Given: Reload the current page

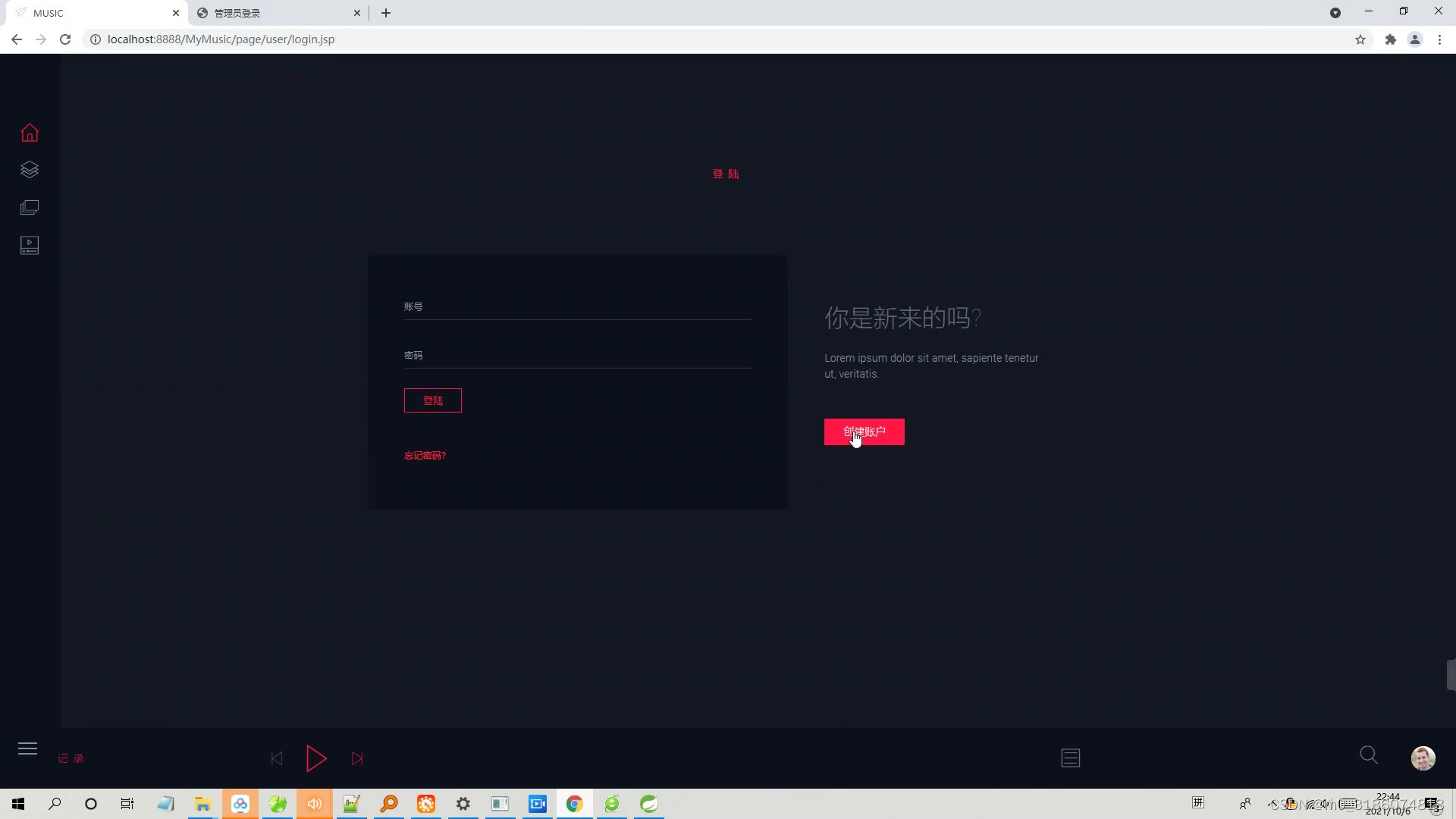Looking at the screenshot, I should [x=65, y=39].
